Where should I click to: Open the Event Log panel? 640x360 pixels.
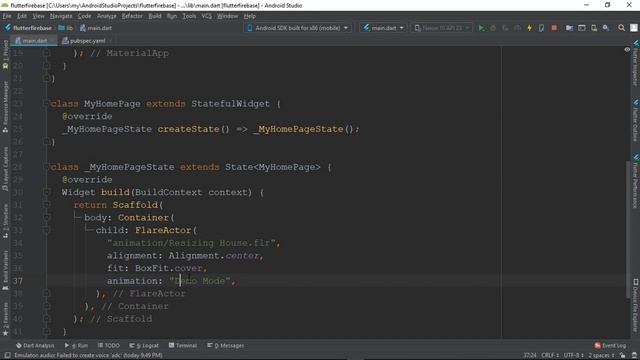click(x=610, y=345)
